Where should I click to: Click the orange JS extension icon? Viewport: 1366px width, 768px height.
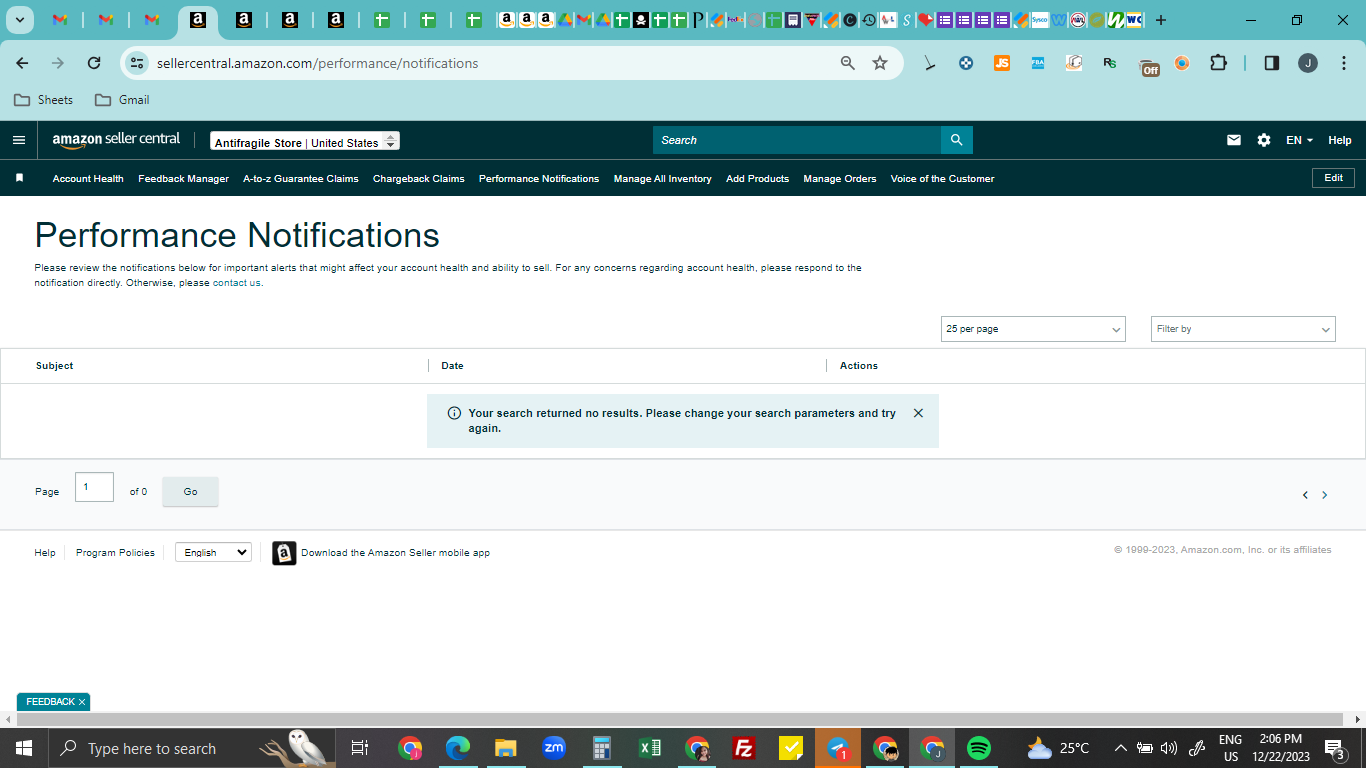1002,63
